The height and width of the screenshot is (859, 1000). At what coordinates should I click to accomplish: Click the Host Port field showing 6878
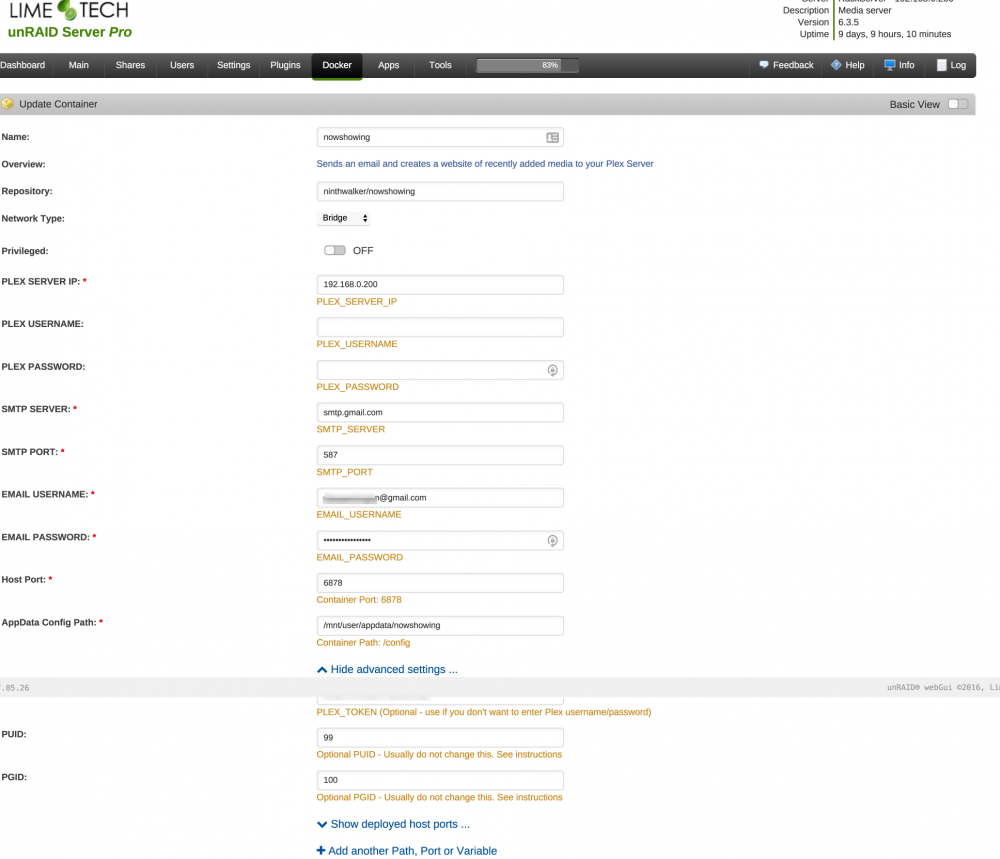pyautogui.click(x=439, y=583)
